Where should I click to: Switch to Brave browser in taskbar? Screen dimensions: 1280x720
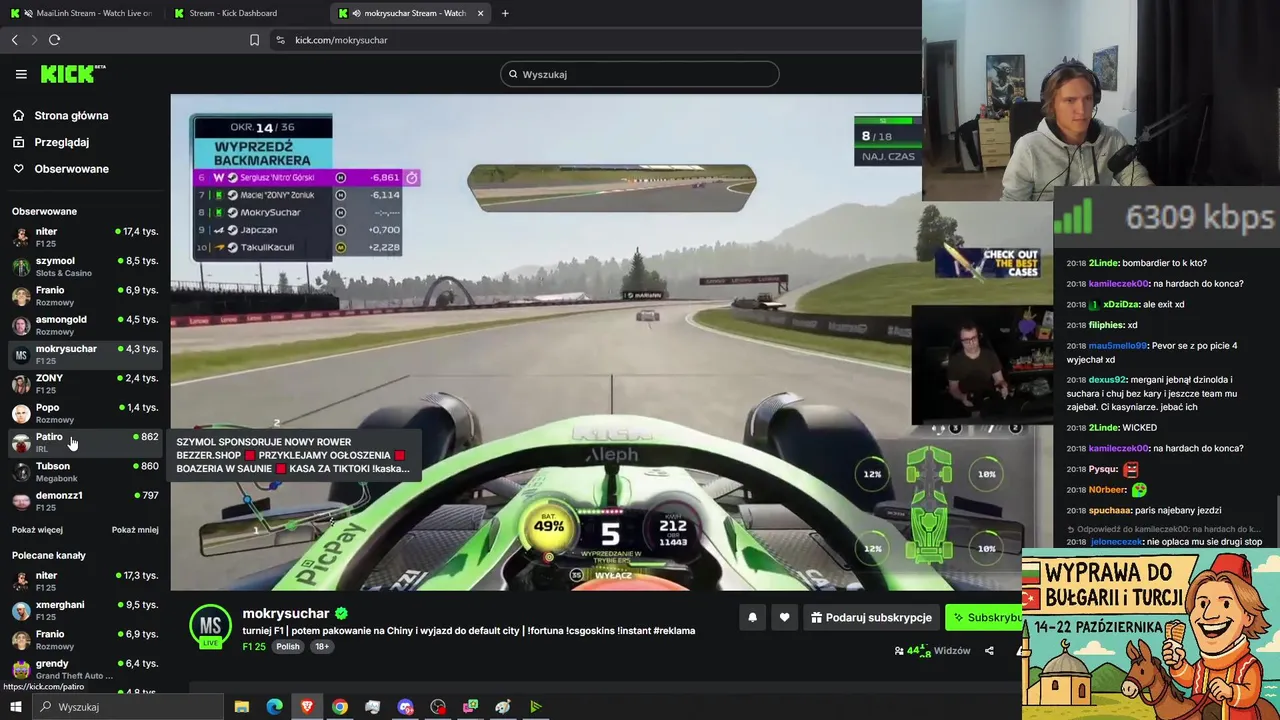(x=307, y=707)
